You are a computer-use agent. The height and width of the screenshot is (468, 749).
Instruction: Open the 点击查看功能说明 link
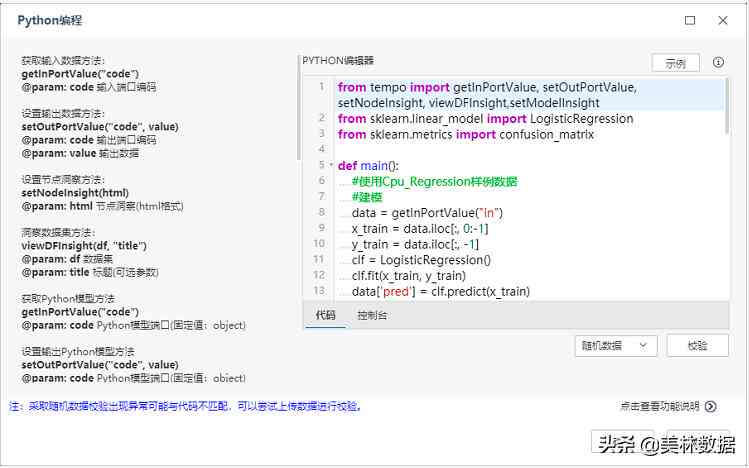[x=660, y=406]
